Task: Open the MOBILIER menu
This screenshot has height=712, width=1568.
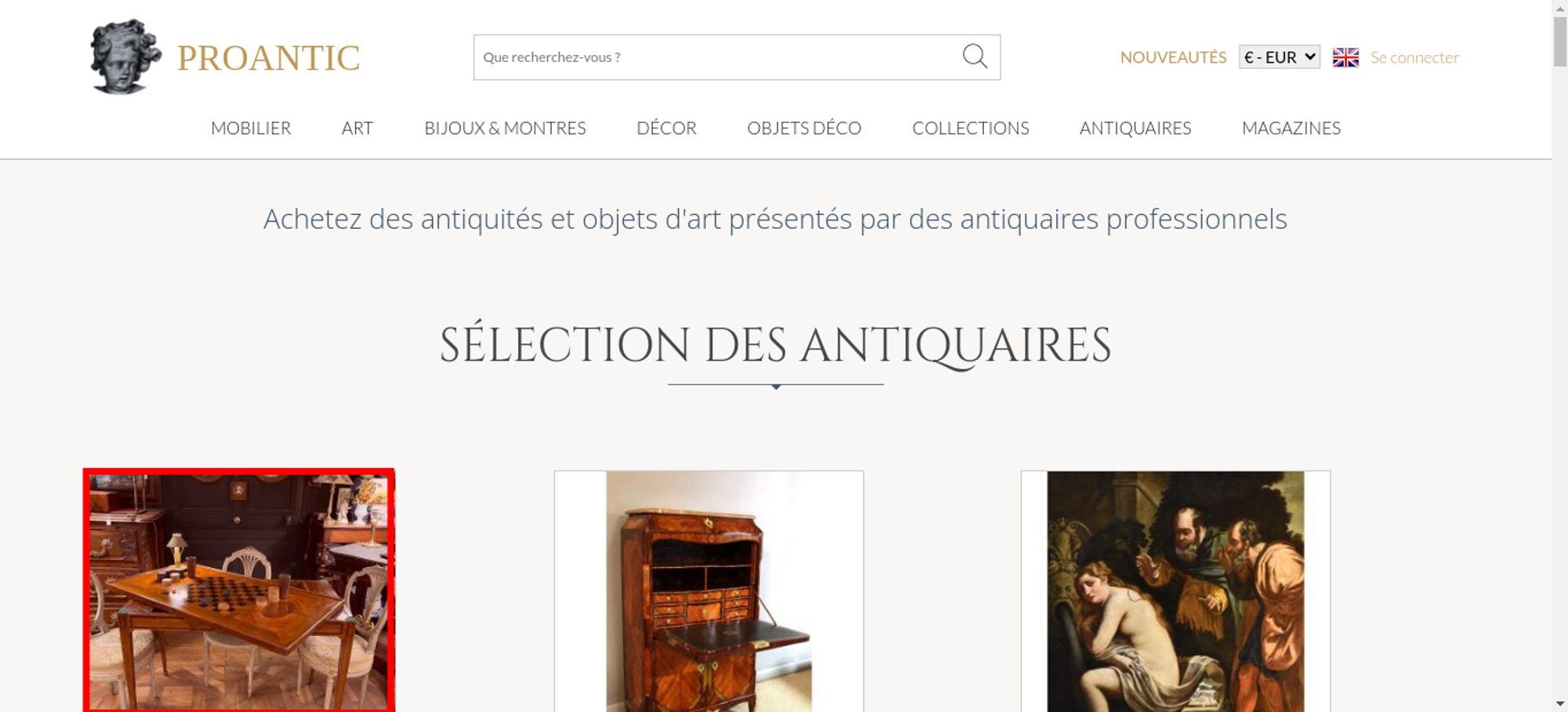Action: (x=251, y=128)
